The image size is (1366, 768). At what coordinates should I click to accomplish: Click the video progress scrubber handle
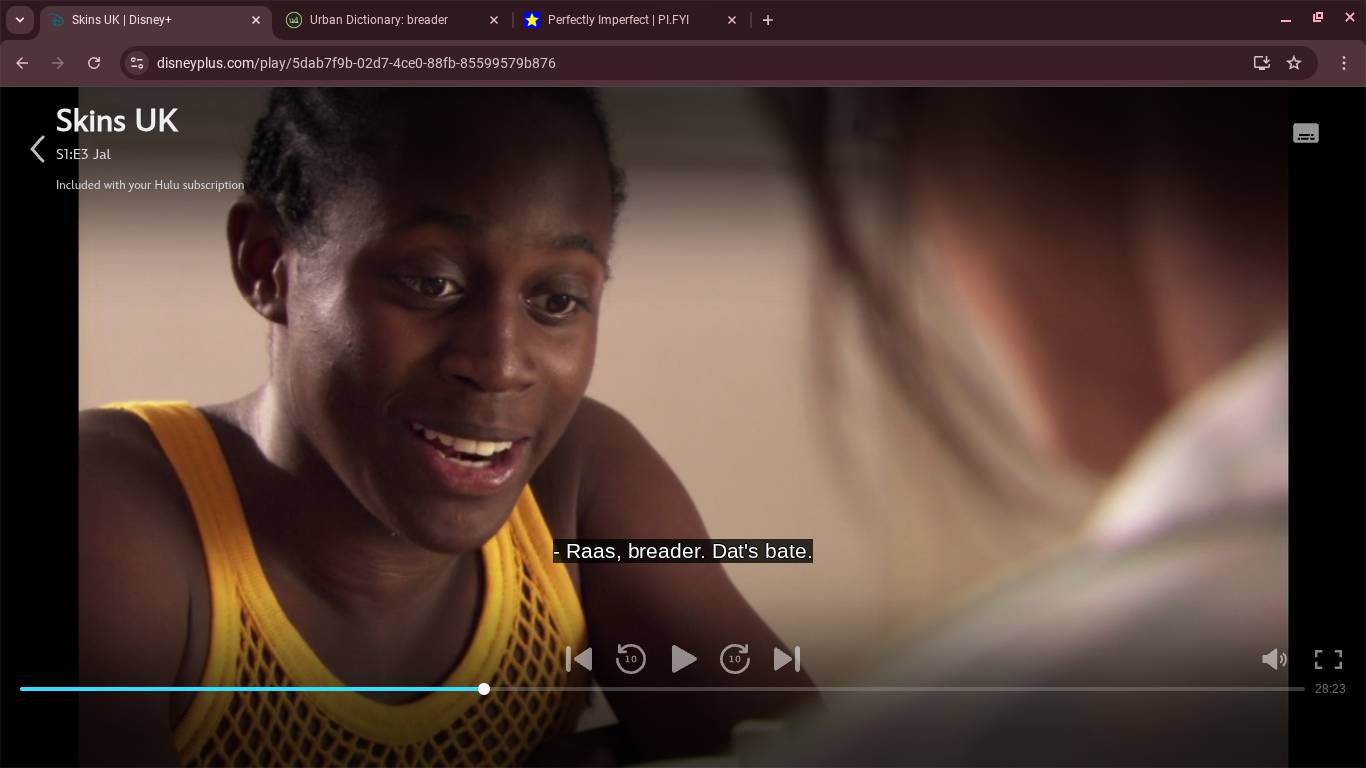(484, 689)
